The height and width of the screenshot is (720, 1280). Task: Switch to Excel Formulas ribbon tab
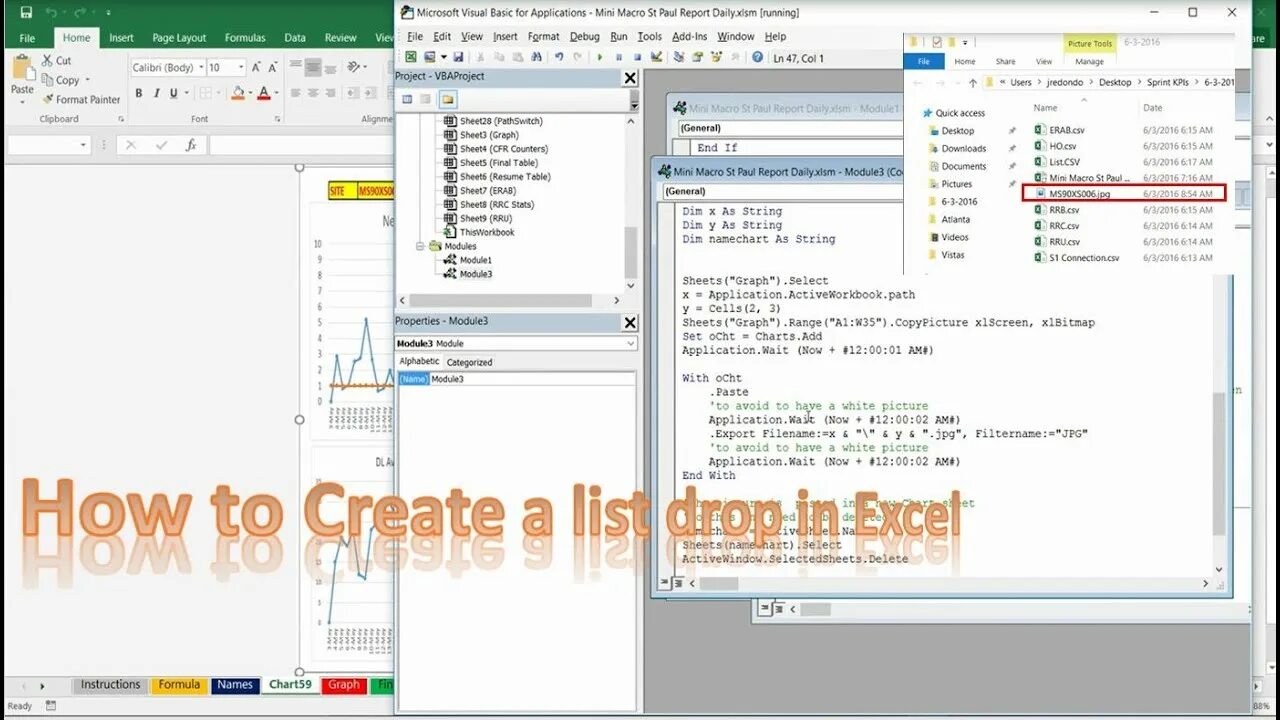pos(245,38)
